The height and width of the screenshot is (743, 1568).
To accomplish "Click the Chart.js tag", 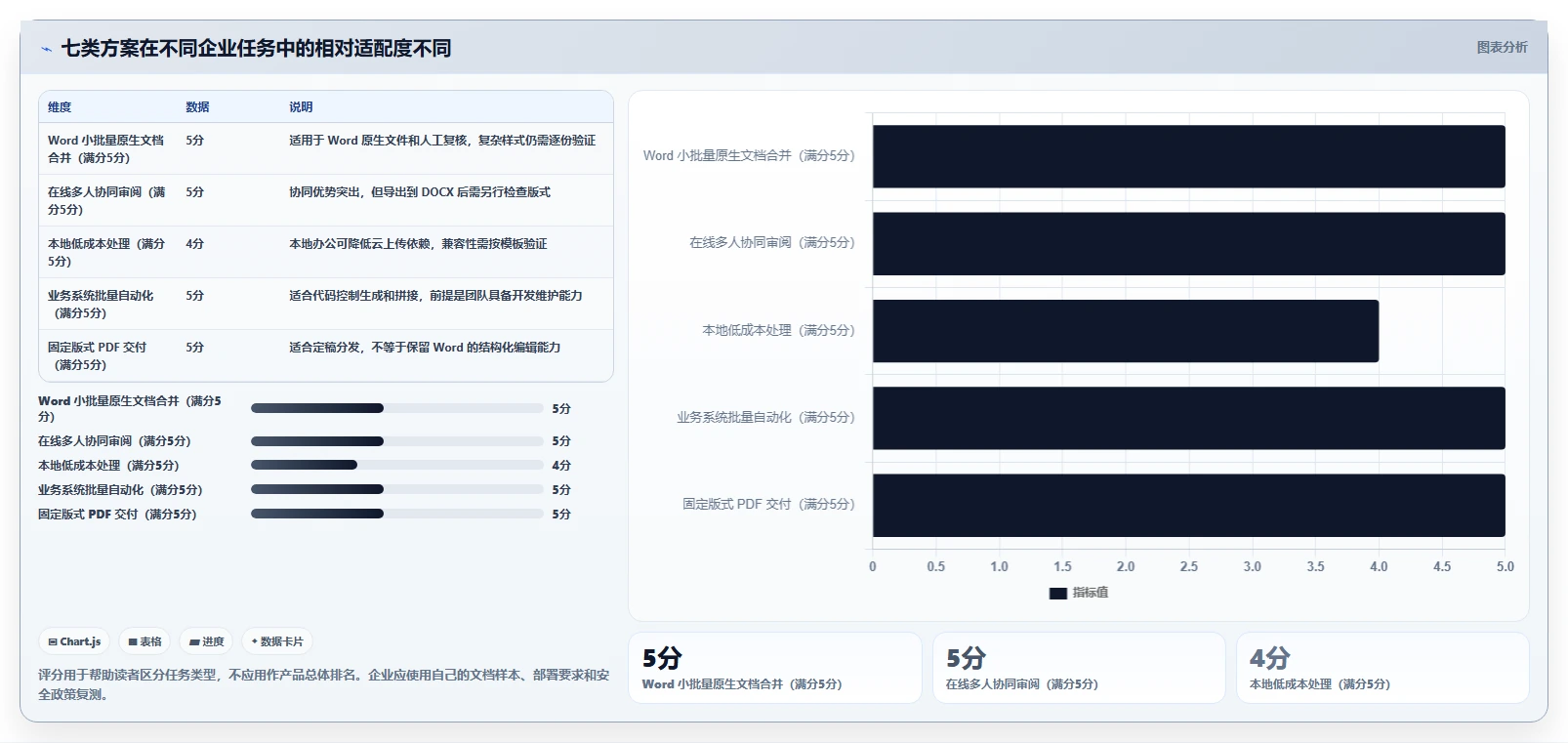I will point(74,641).
